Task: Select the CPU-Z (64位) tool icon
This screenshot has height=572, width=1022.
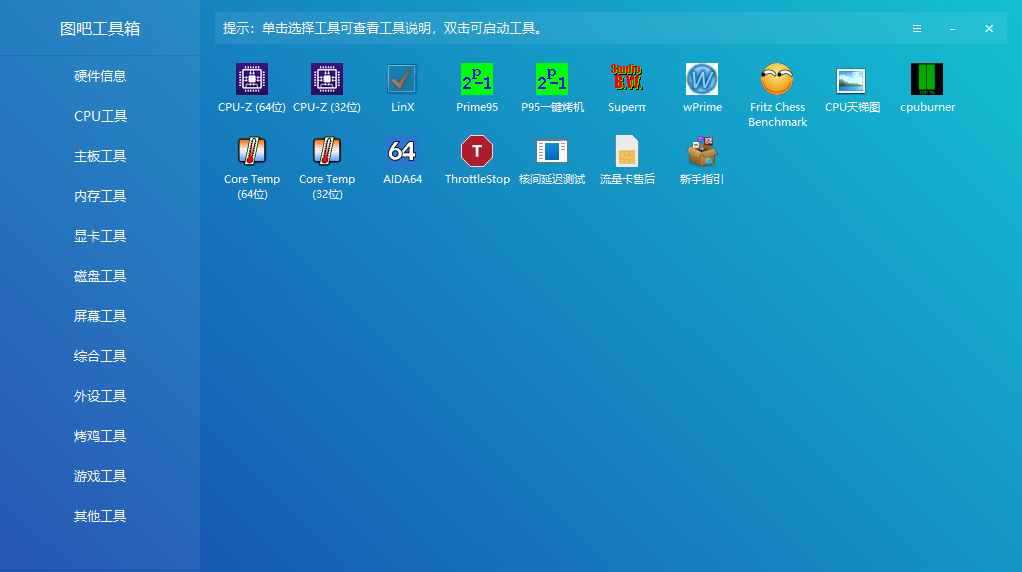Action: [x=252, y=80]
